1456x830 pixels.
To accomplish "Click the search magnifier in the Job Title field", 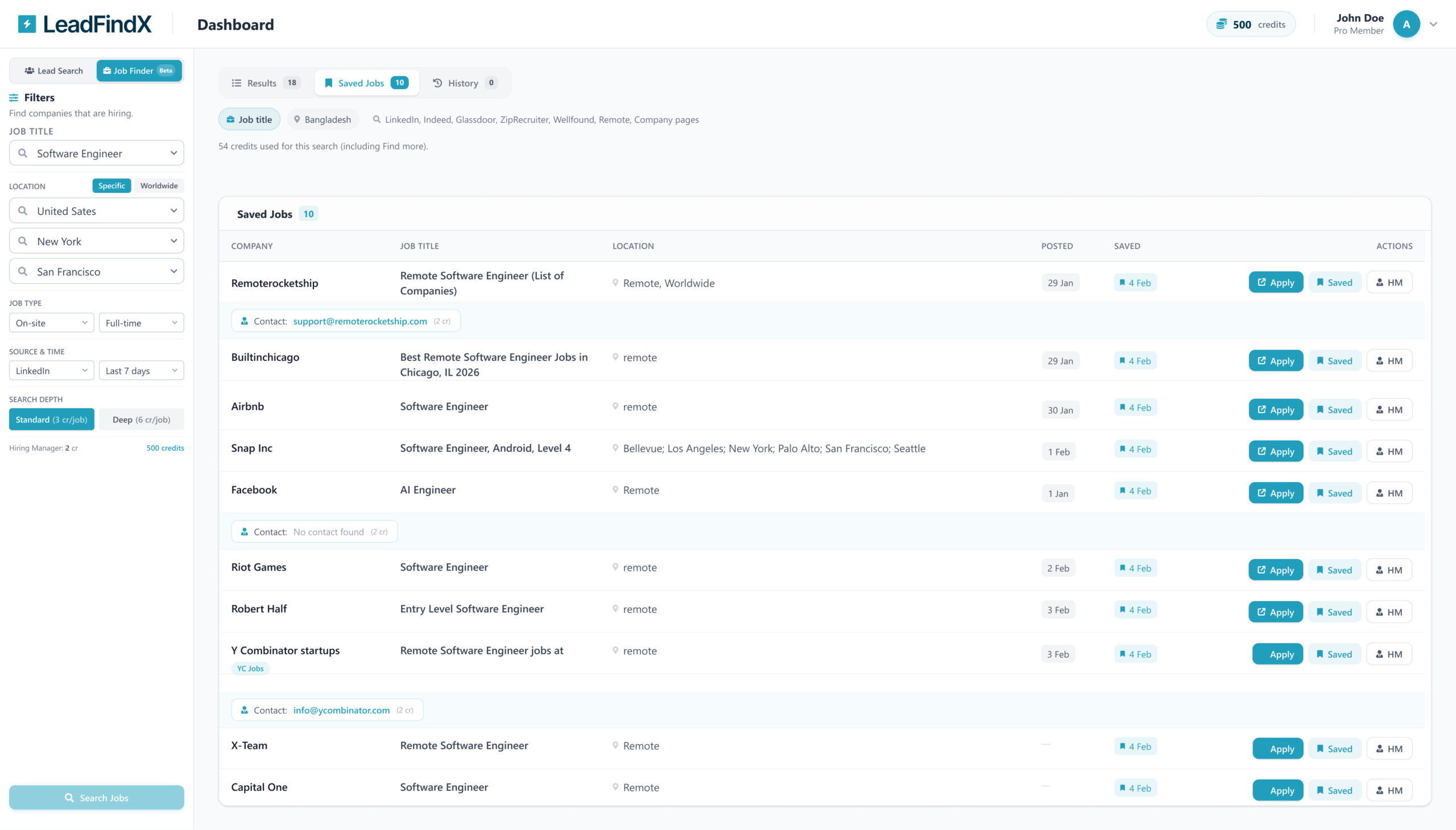I will [23, 153].
